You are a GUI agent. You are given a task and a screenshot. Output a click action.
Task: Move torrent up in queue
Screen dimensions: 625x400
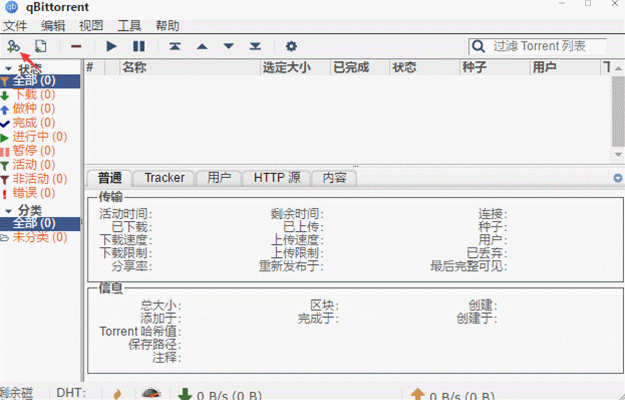point(202,46)
